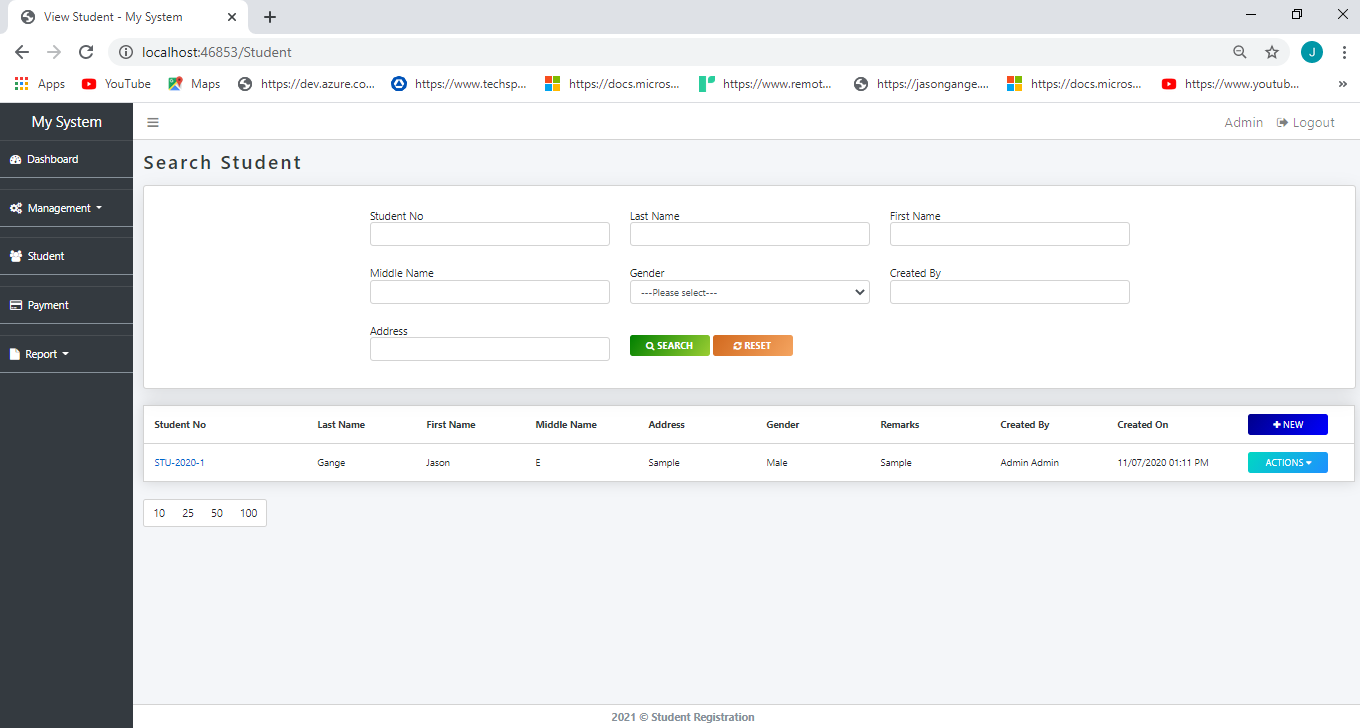
Task: Click the NEW student button
Action: (x=1288, y=425)
